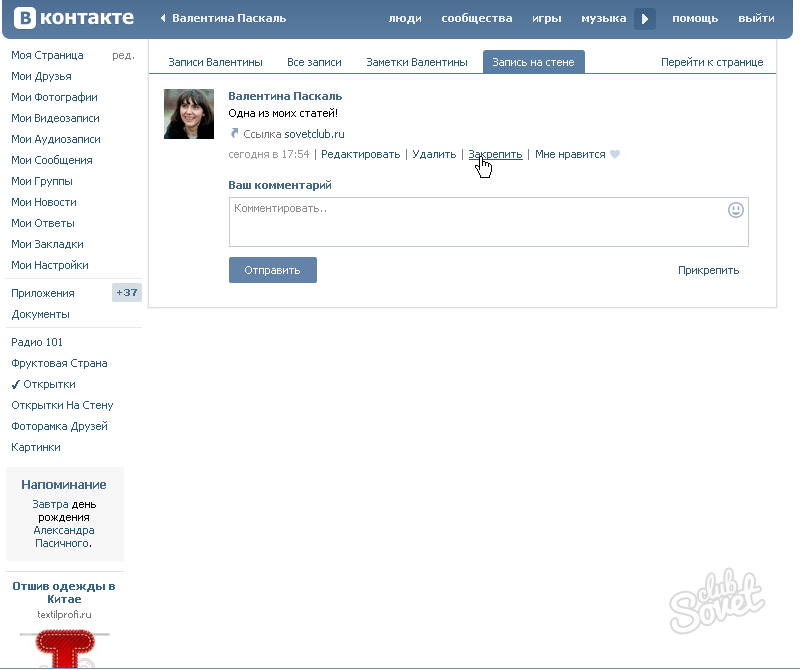Image resolution: width=800 pixels, height=670 pixels.
Task: Click into the Комментировать text field
Action: pyautogui.click(x=475, y=222)
